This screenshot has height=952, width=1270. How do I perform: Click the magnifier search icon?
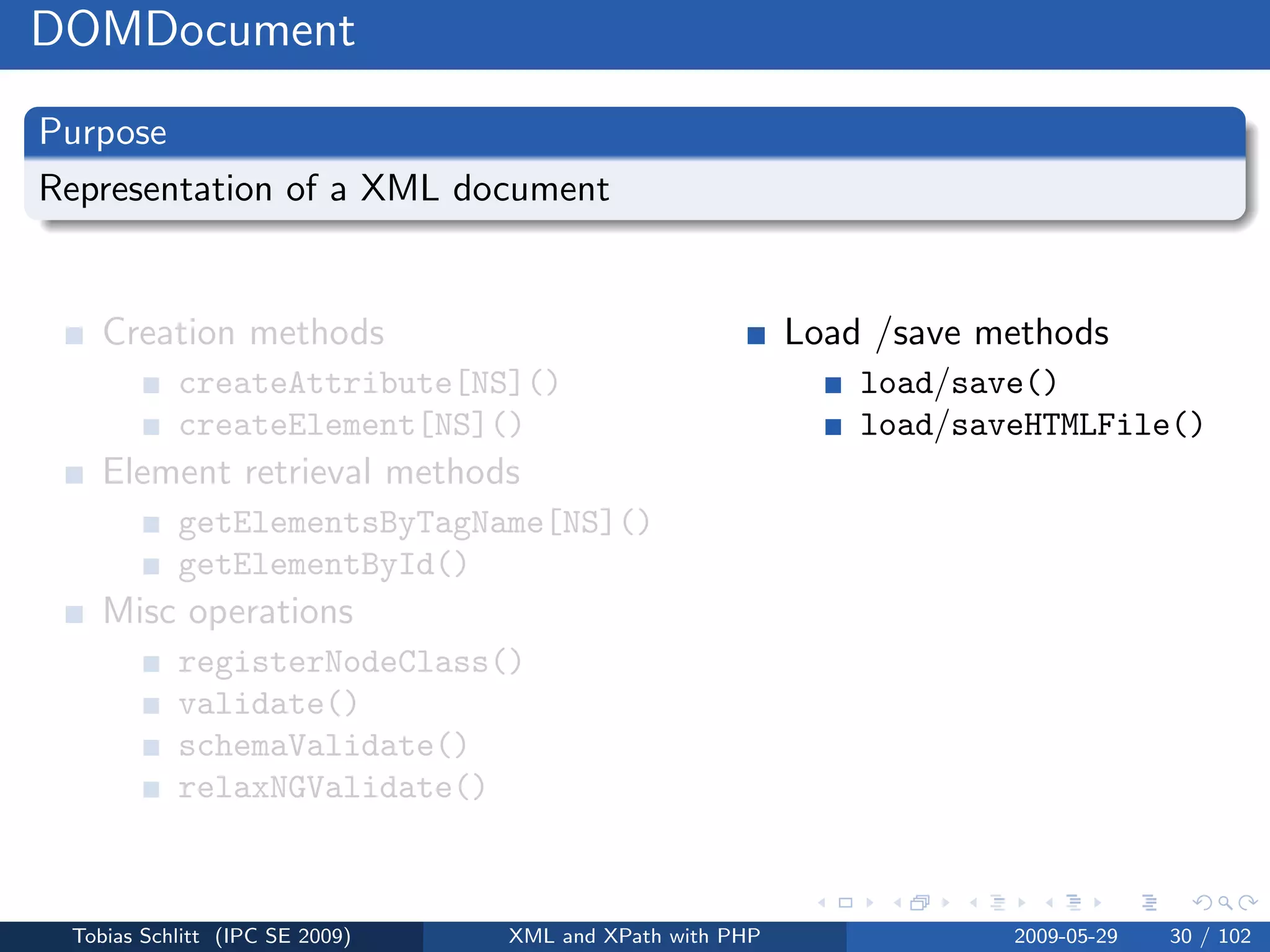1225,903
